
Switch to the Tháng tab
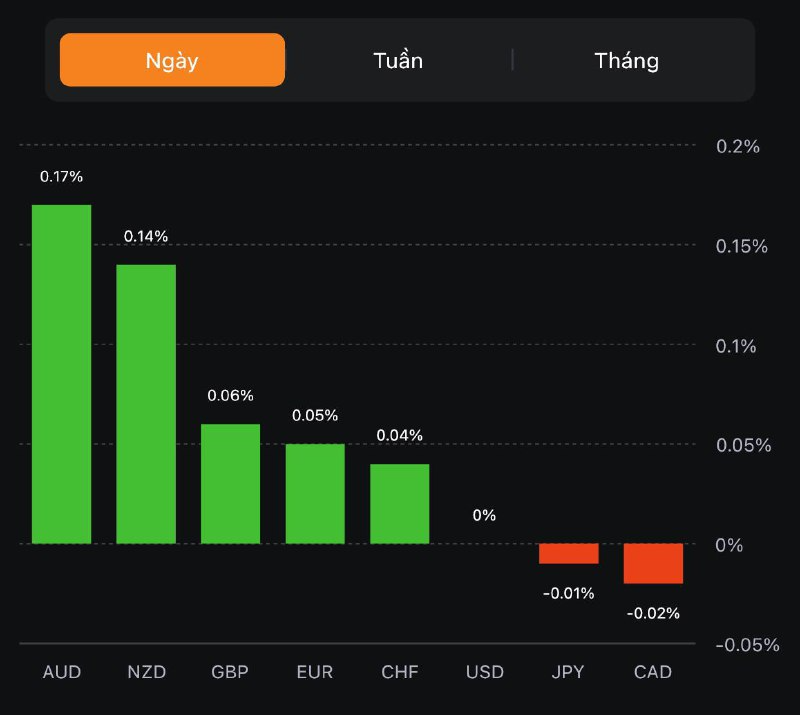click(627, 60)
